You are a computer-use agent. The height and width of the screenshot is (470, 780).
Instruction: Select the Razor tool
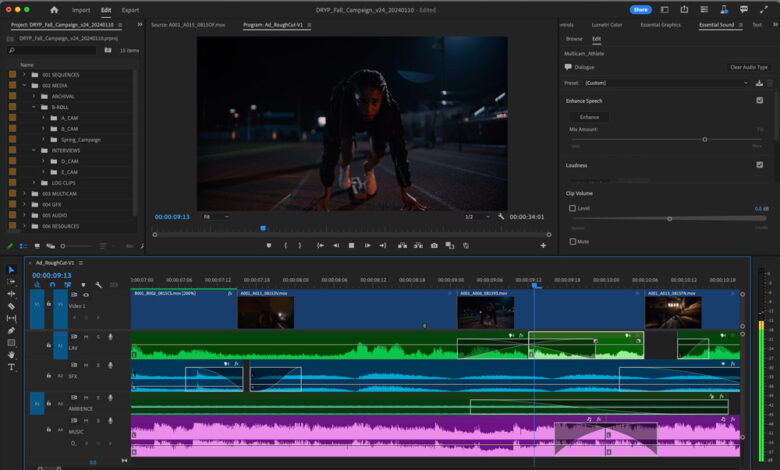11,306
